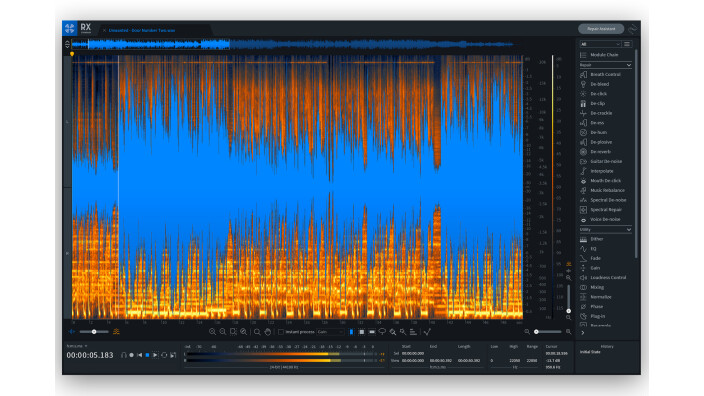Adjust the waveform/spectrogram balance slider

tap(94, 332)
